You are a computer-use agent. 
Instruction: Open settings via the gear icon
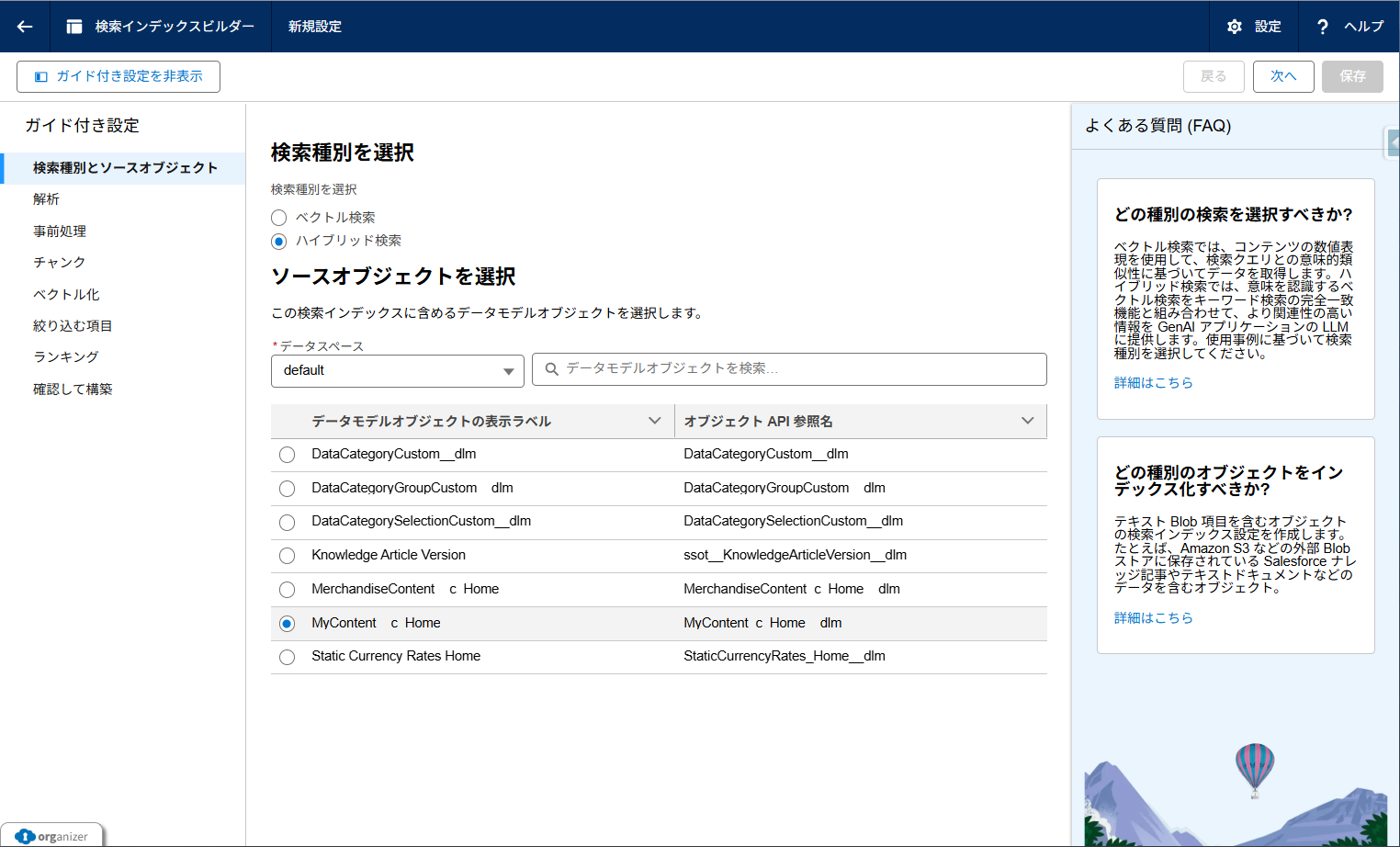[1235, 27]
